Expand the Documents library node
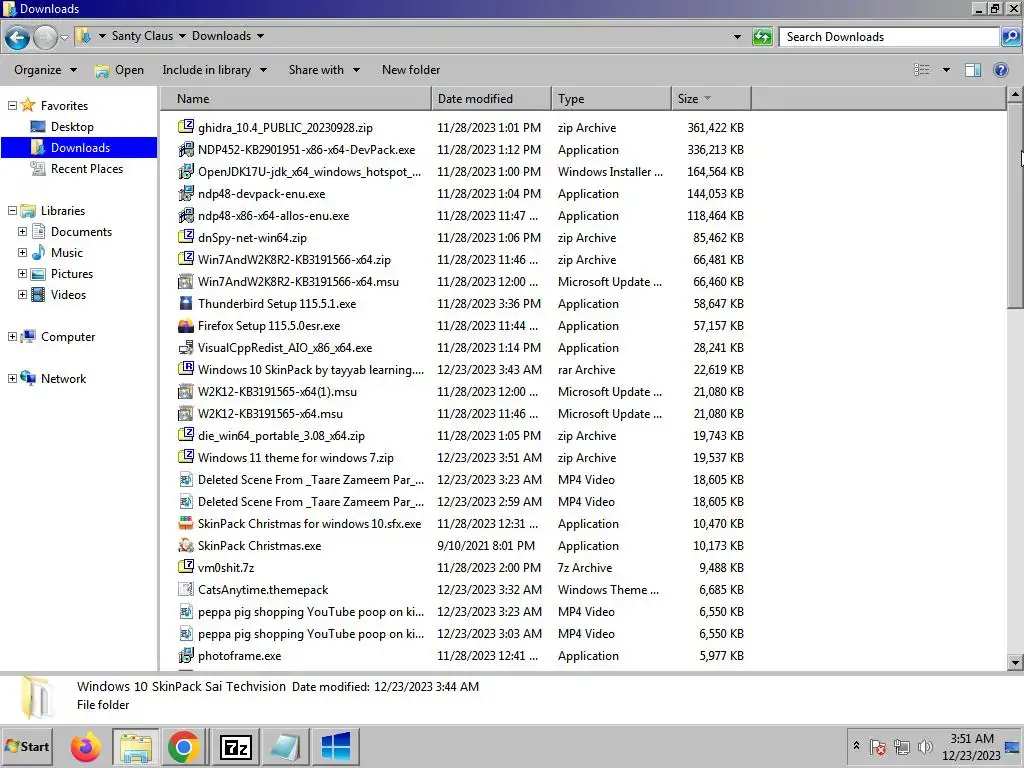 coord(22,232)
